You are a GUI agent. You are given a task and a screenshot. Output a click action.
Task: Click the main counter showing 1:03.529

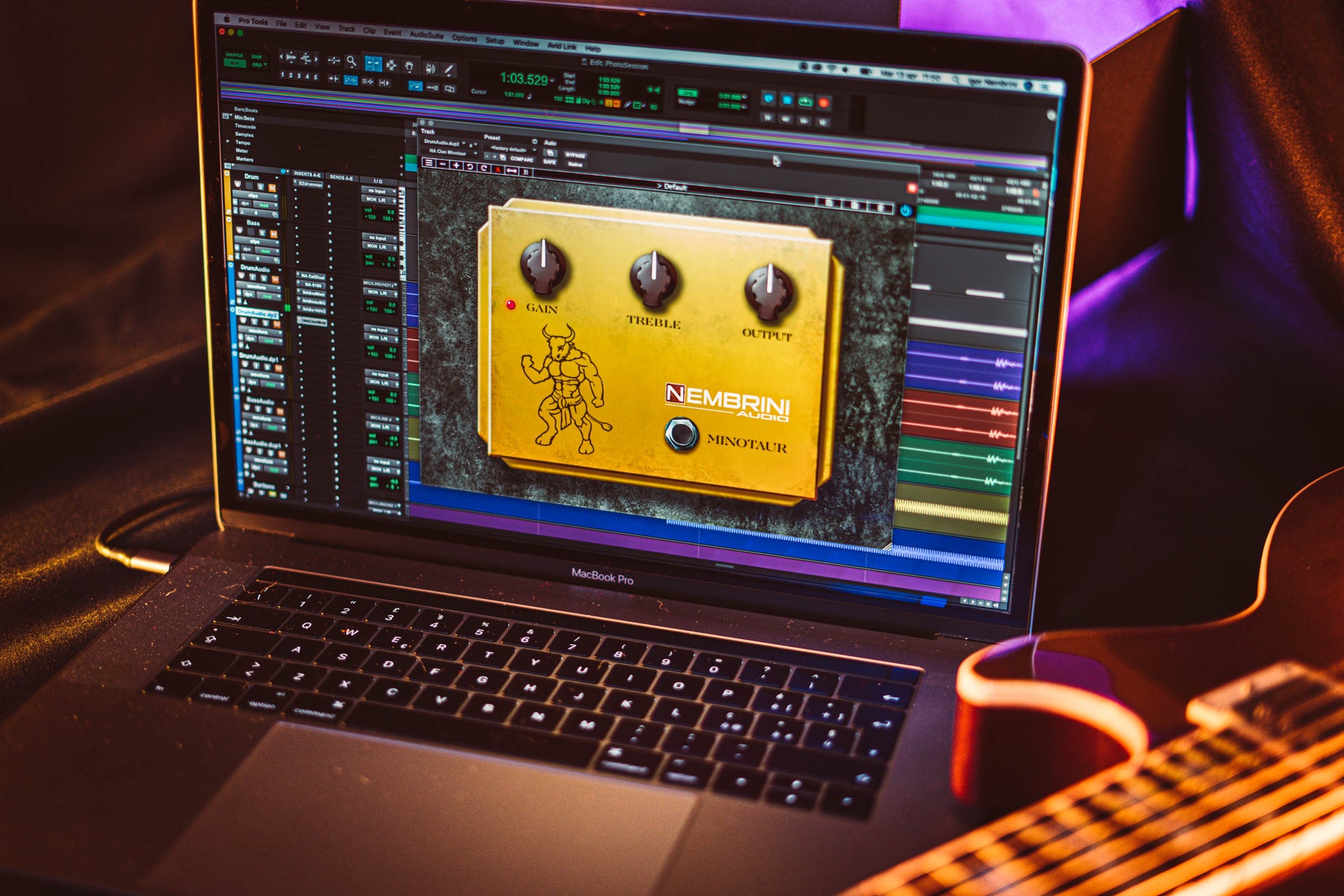(x=524, y=78)
